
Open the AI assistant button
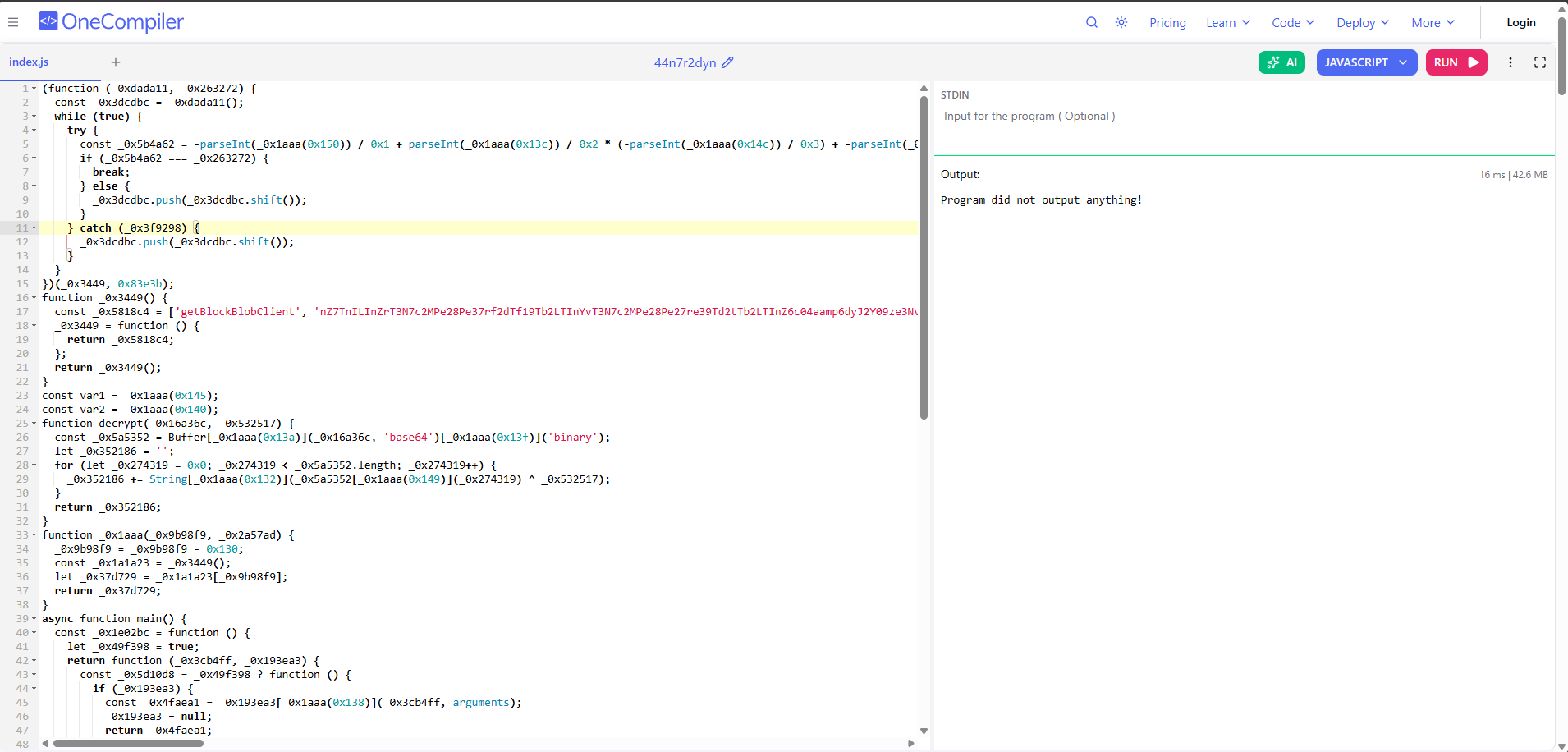(x=1281, y=62)
